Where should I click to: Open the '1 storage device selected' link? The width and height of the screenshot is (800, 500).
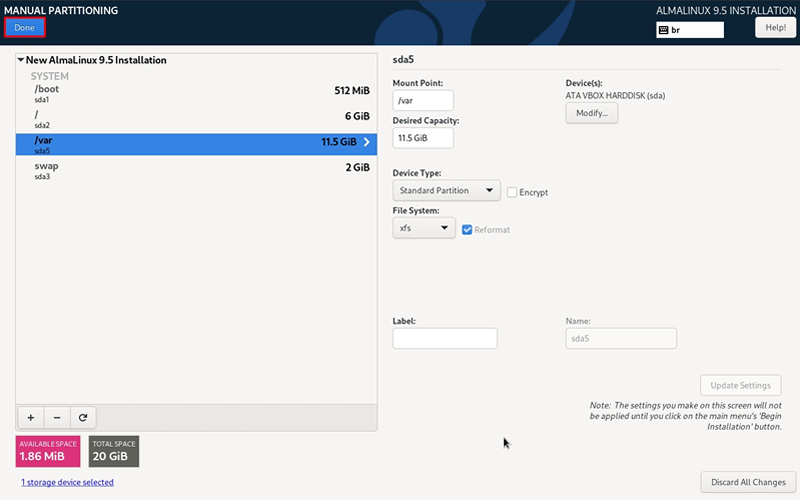pyautogui.click(x=67, y=482)
